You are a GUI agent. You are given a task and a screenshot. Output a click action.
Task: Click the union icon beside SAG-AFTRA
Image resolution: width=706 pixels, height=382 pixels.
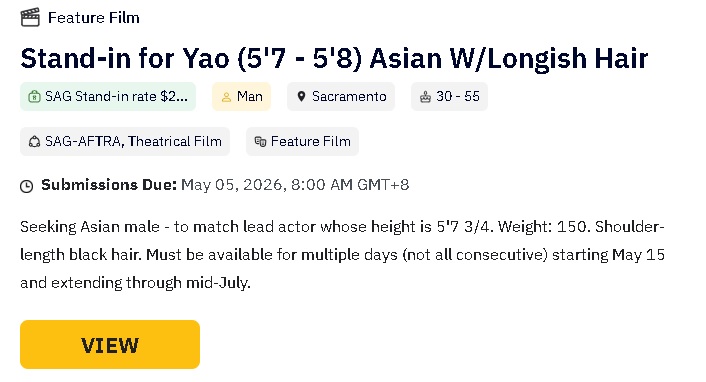34,141
